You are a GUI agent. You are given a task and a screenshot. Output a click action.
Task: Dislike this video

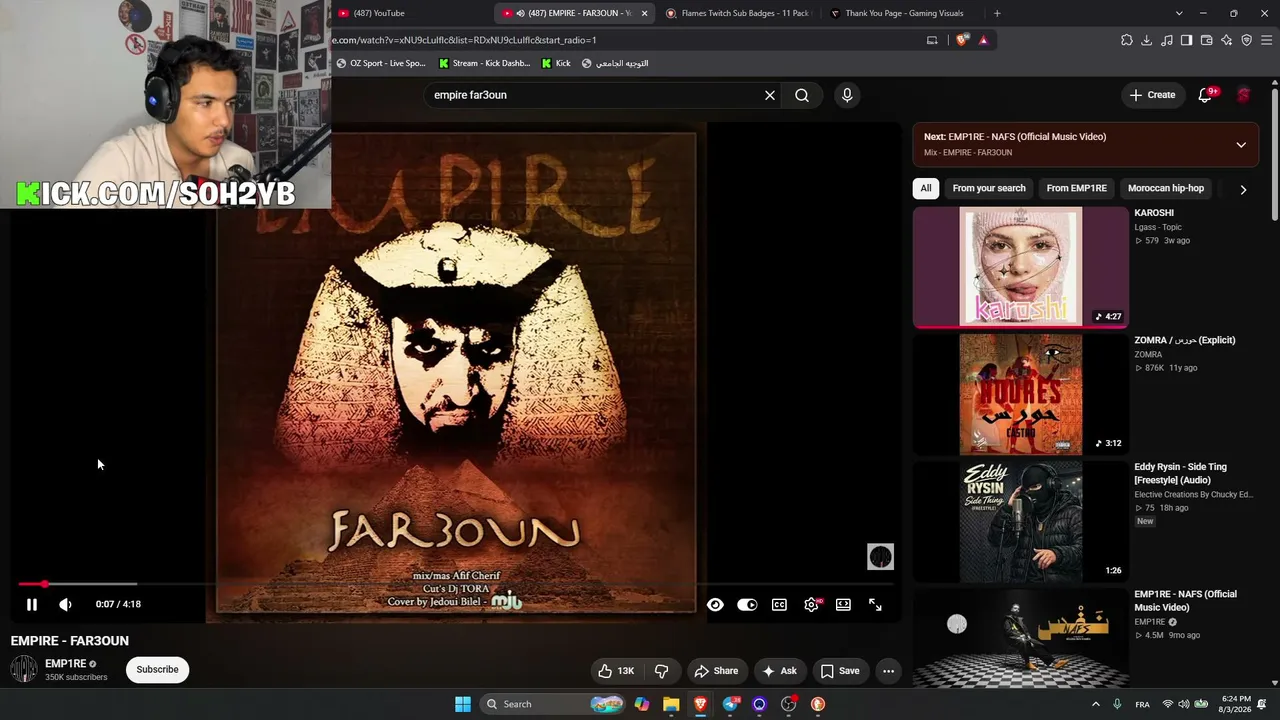point(661,671)
